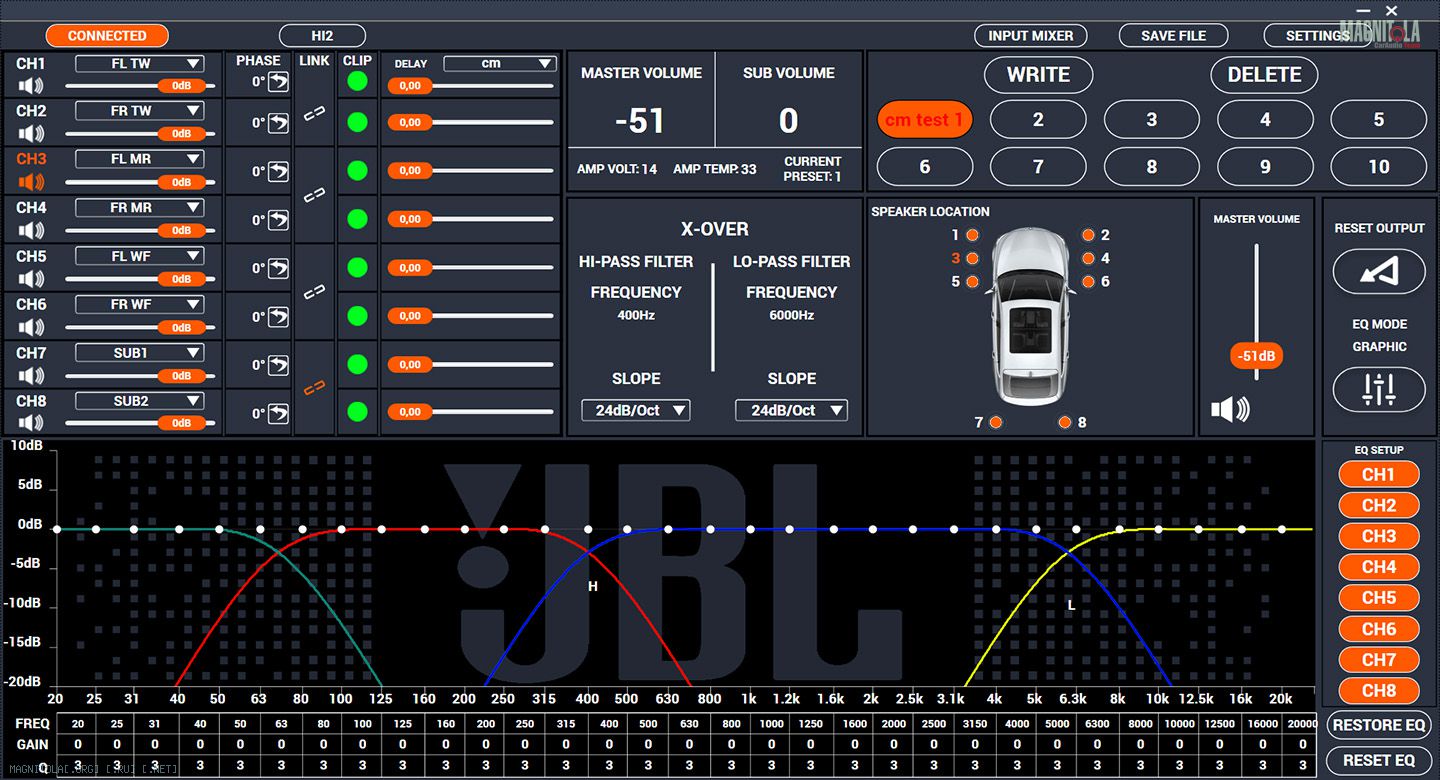Mute master volume speaker icon

1230,409
